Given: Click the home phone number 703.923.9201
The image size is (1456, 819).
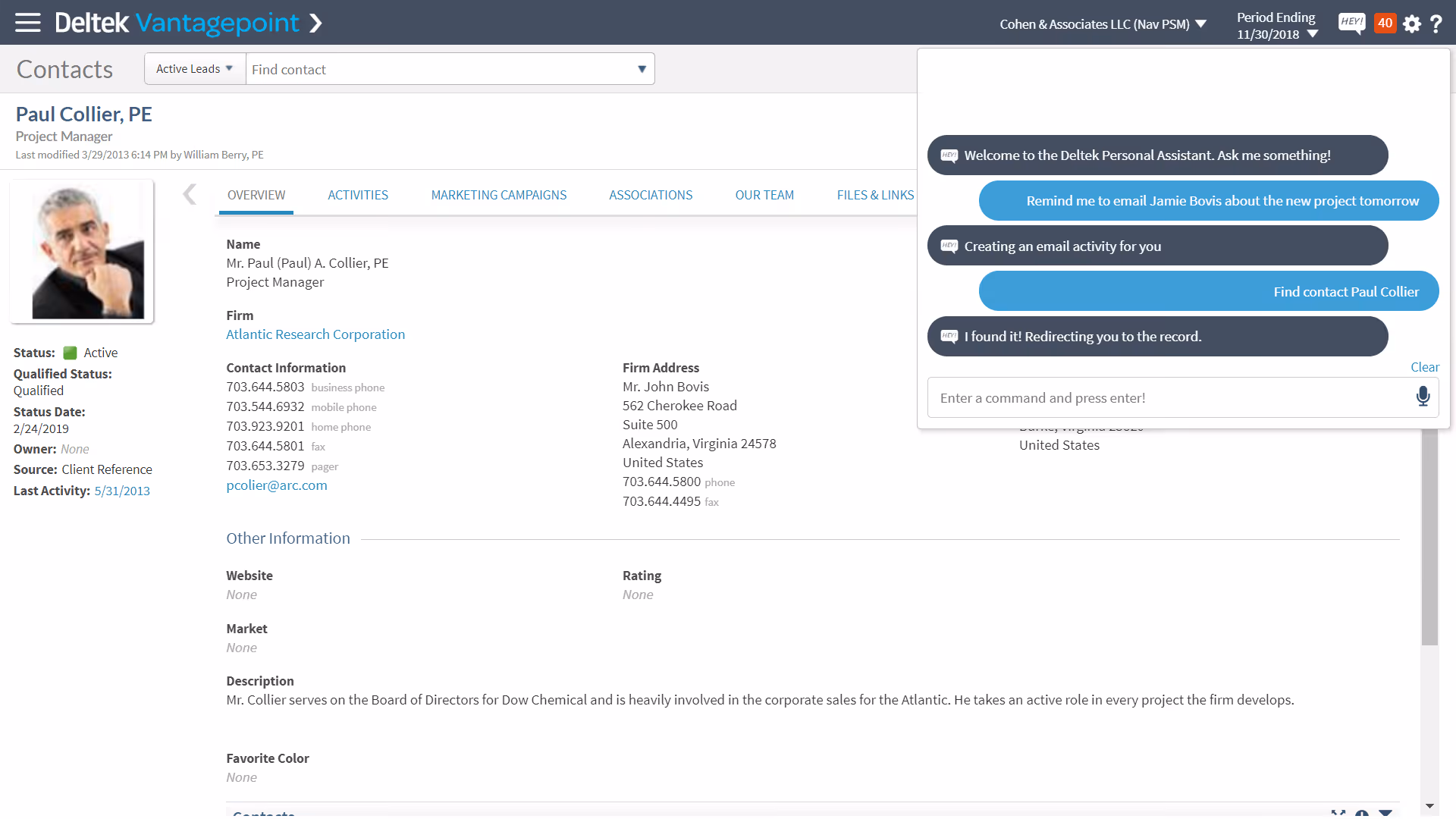Looking at the screenshot, I should click(265, 426).
